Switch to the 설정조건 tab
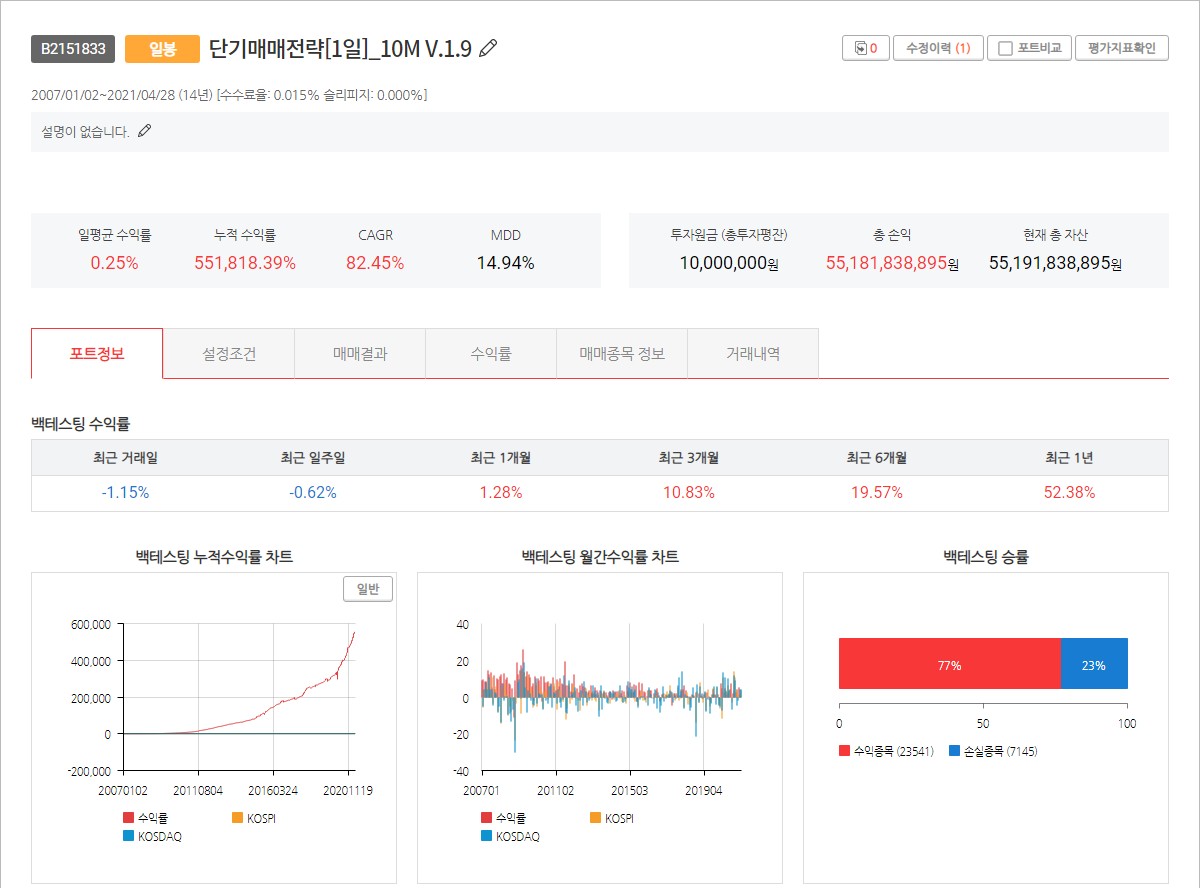This screenshot has width=1200, height=888. (229, 353)
